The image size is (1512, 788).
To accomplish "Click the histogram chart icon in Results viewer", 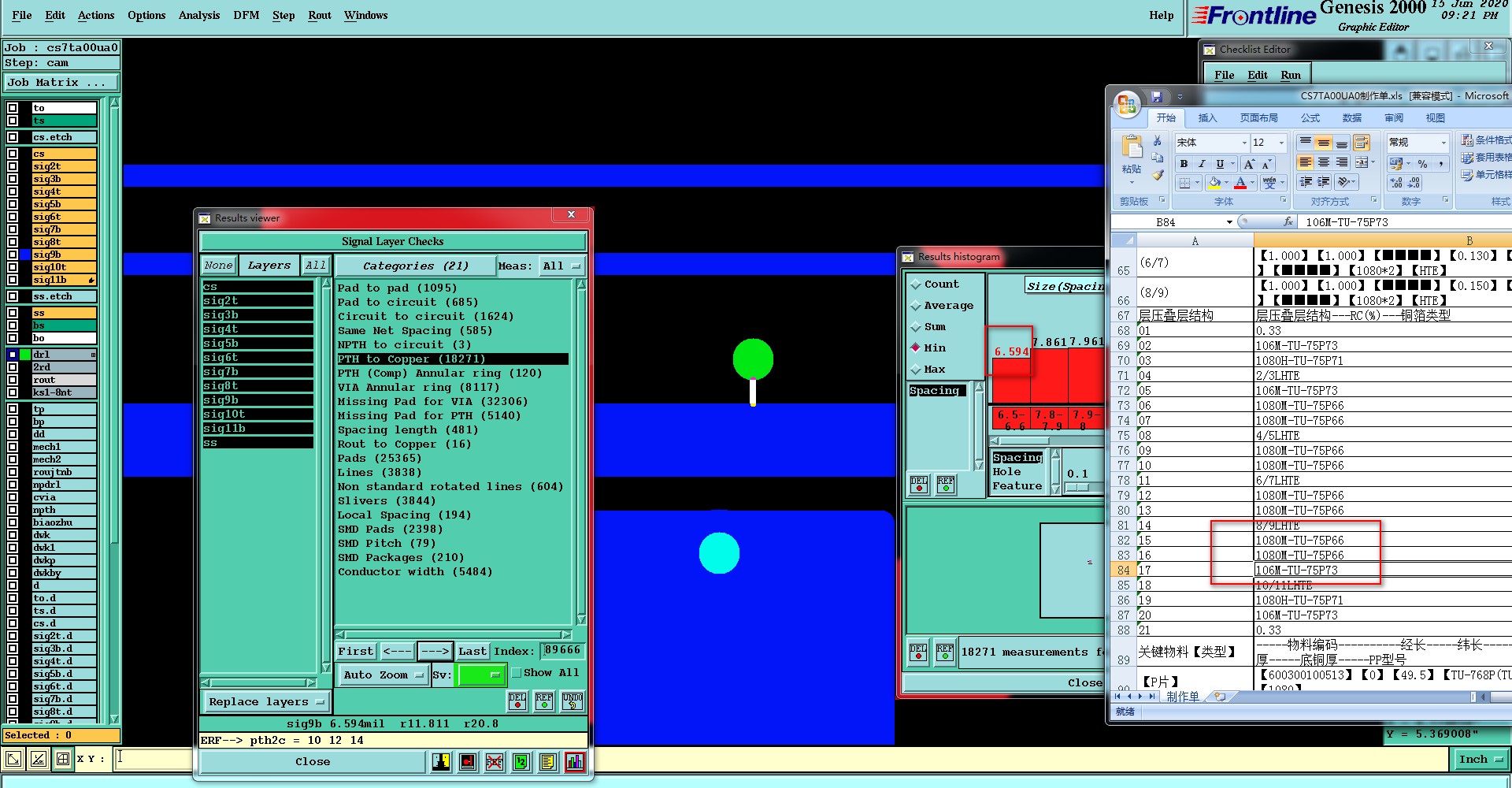I will pyautogui.click(x=575, y=762).
